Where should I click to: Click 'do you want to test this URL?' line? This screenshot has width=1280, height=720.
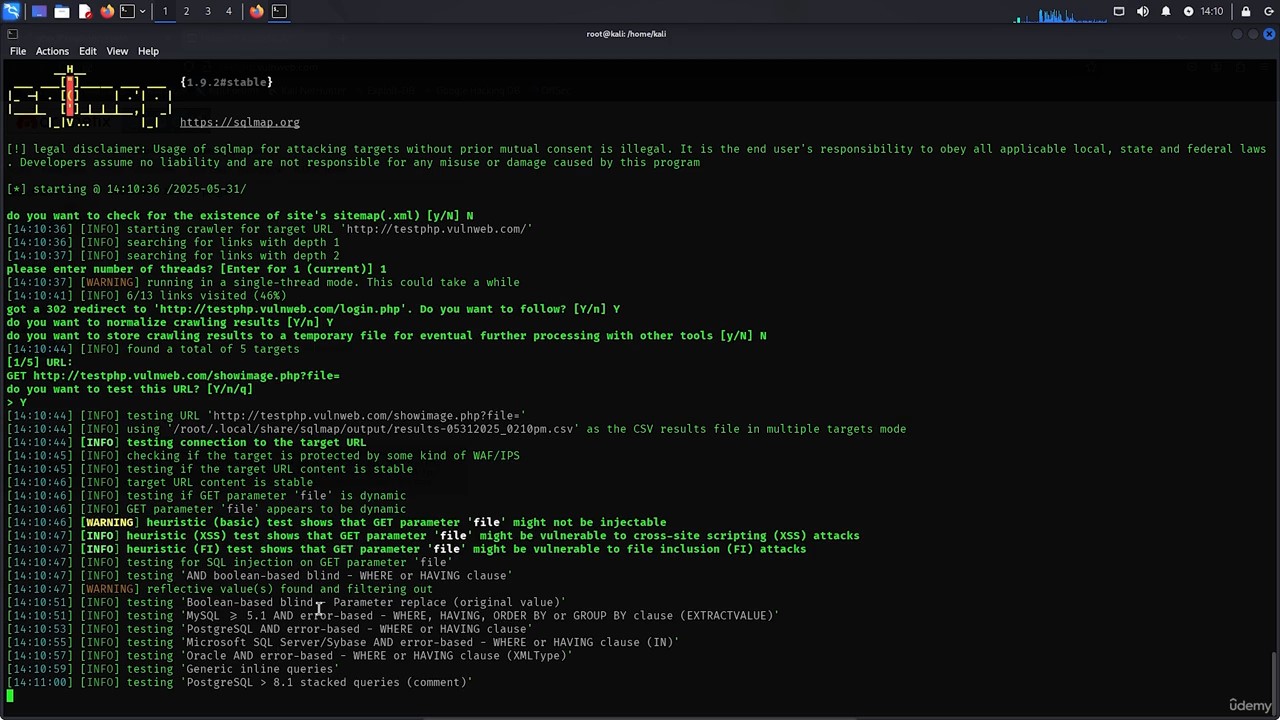click(x=129, y=389)
